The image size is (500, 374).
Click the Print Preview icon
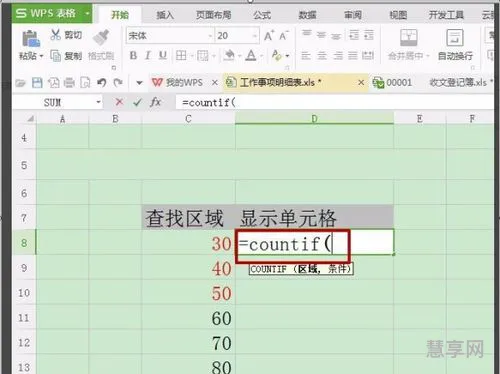tap(85, 82)
